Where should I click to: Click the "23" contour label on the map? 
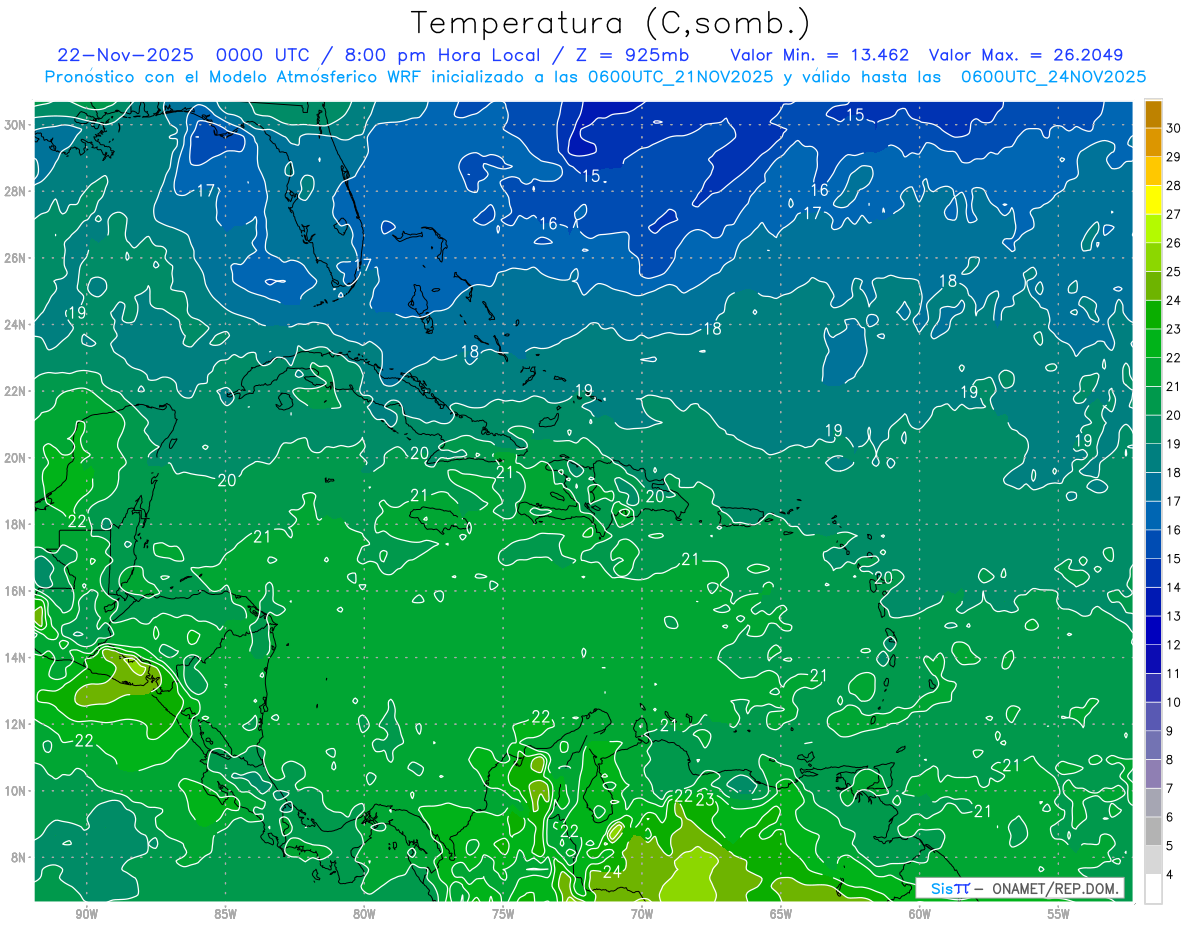coord(705,800)
